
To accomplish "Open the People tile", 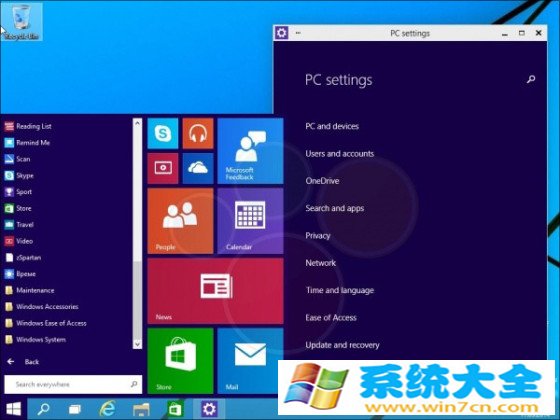I will tap(180, 221).
